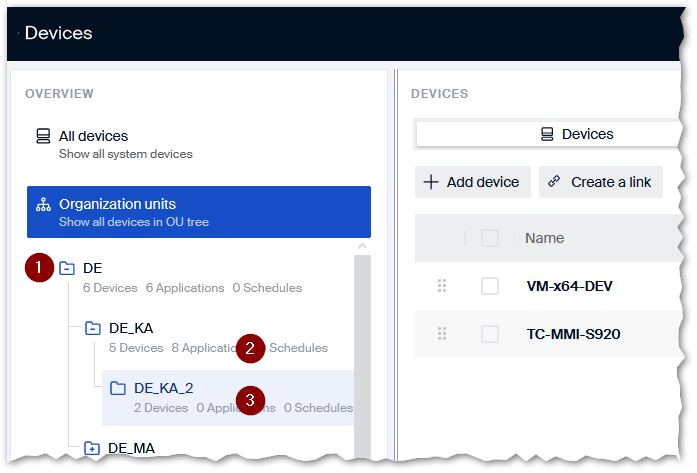Toggle the select-all checkbox in header
Viewport: 697px width, 473px height.
[x=490, y=238]
